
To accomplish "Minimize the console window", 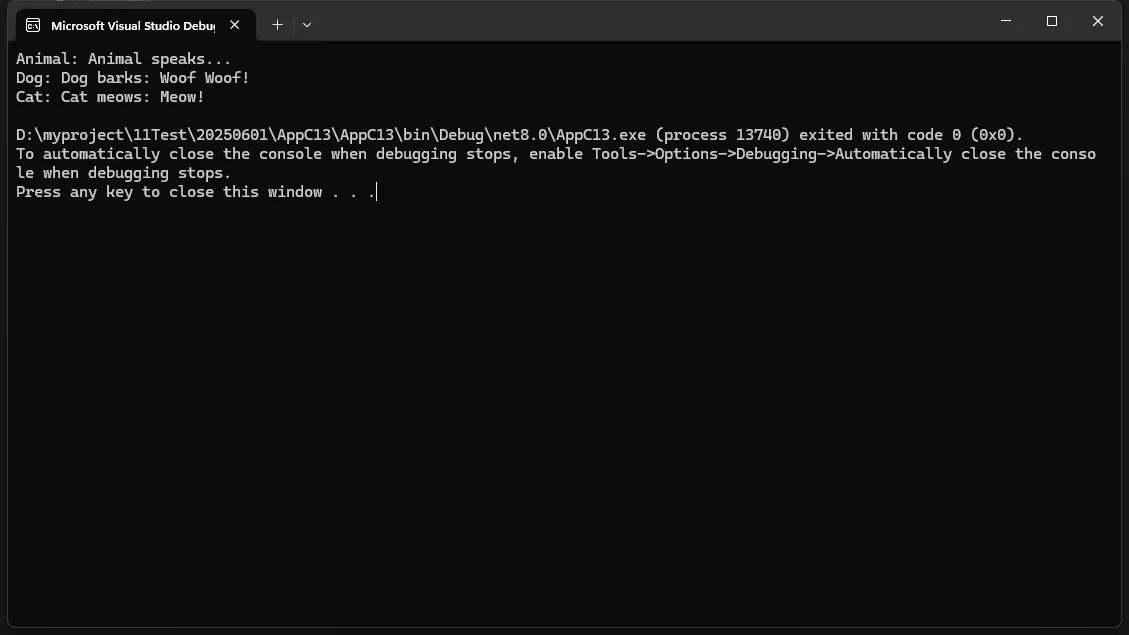I will [x=1006, y=21].
